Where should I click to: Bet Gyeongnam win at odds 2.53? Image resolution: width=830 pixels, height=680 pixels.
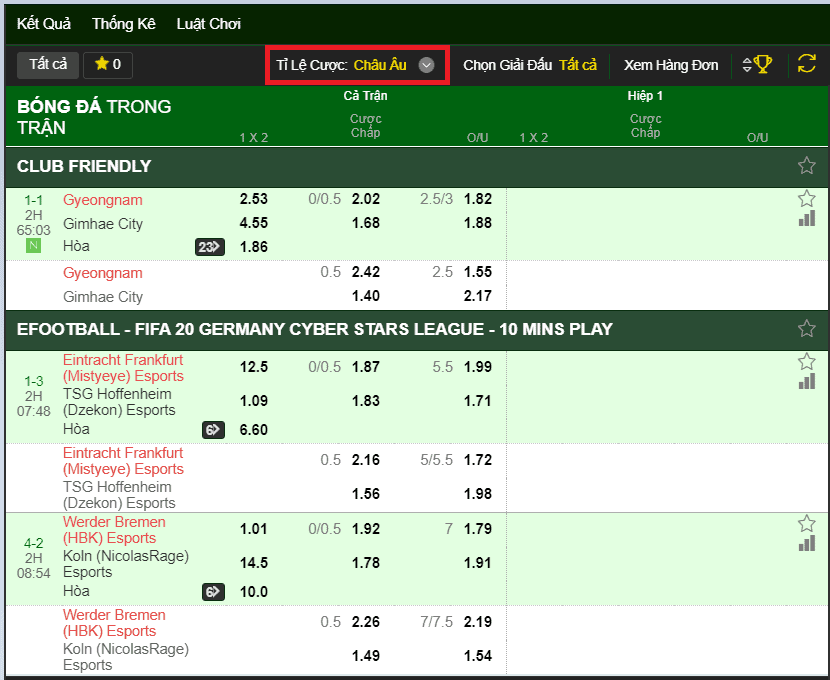tap(254, 199)
